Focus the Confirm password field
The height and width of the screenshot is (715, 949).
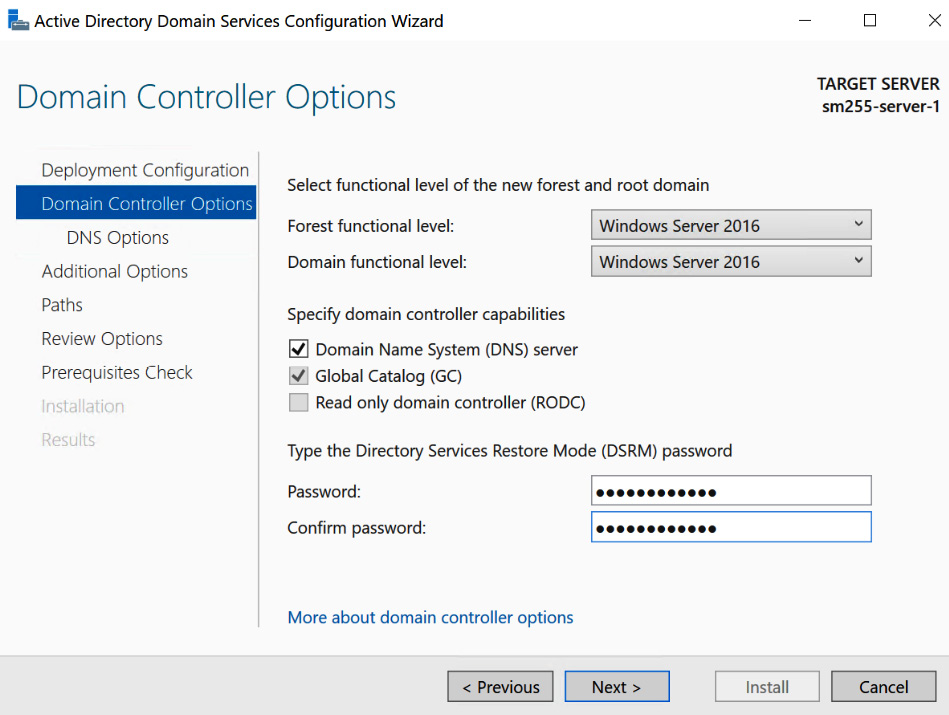(731, 527)
